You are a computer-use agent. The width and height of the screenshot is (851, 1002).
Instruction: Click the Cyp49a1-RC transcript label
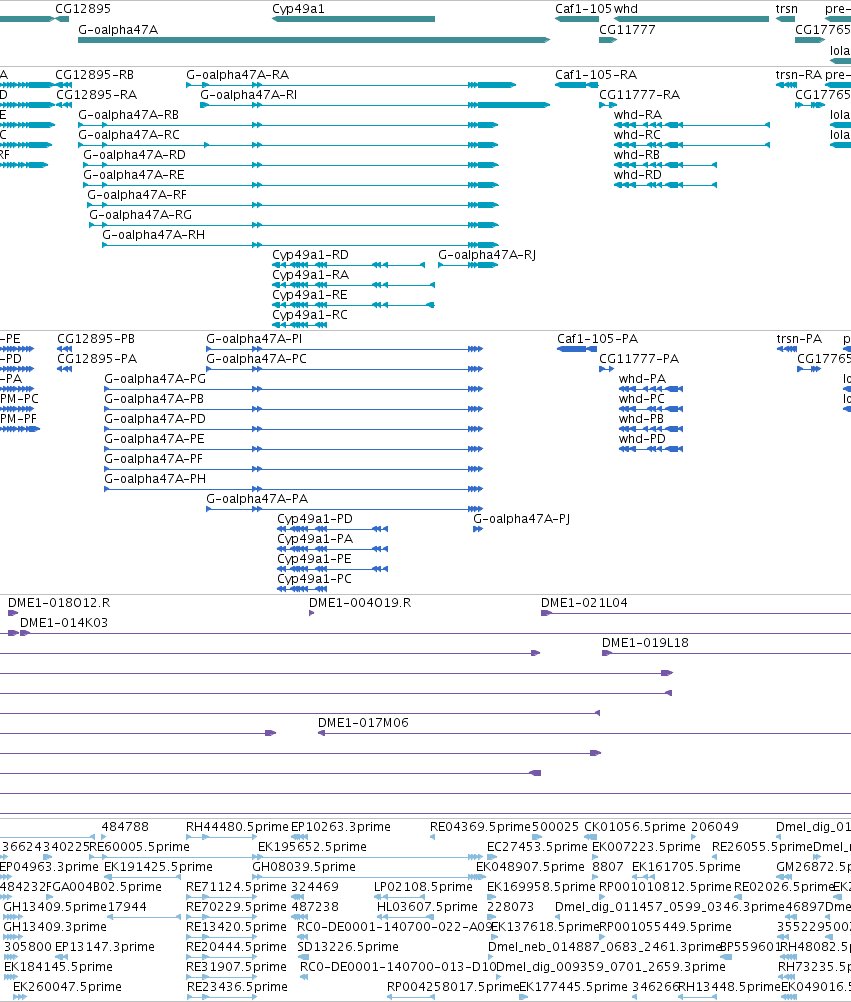point(310,315)
